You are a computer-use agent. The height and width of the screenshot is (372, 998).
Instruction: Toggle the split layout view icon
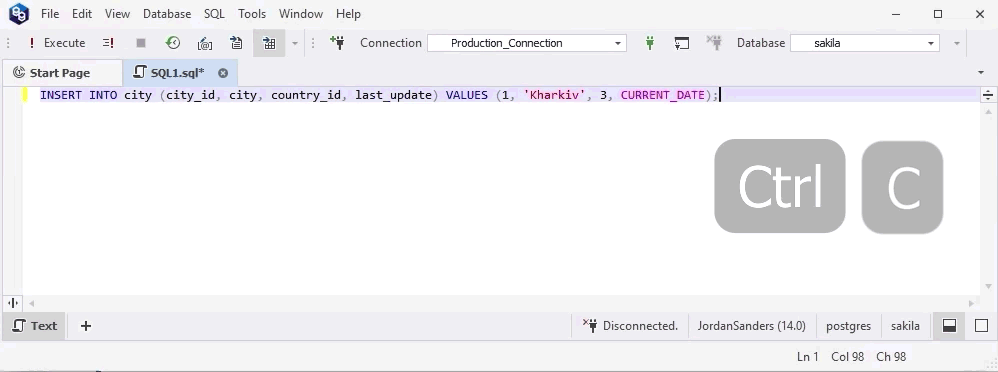(949, 326)
